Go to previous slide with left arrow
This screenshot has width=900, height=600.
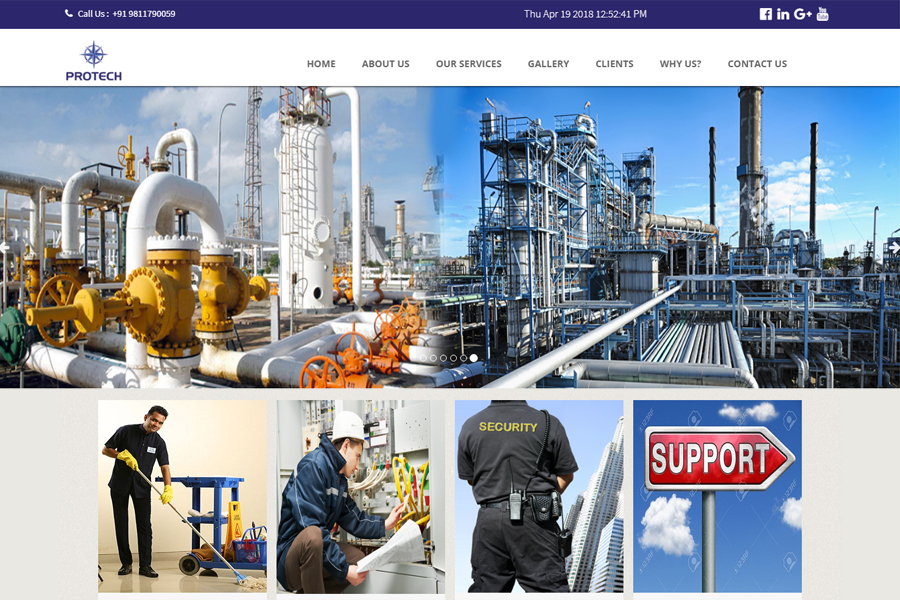pyautogui.click(x=5, y=247)
